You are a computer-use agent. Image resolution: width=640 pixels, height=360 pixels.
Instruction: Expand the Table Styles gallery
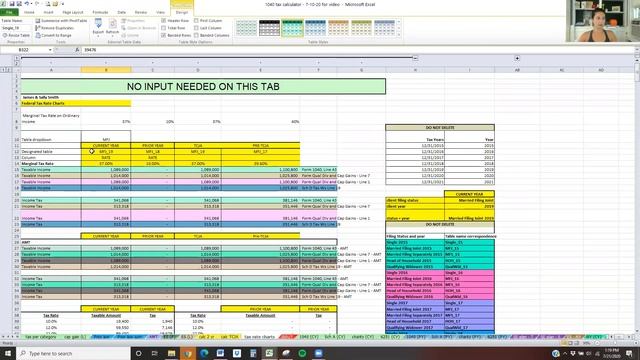(399, 36)
